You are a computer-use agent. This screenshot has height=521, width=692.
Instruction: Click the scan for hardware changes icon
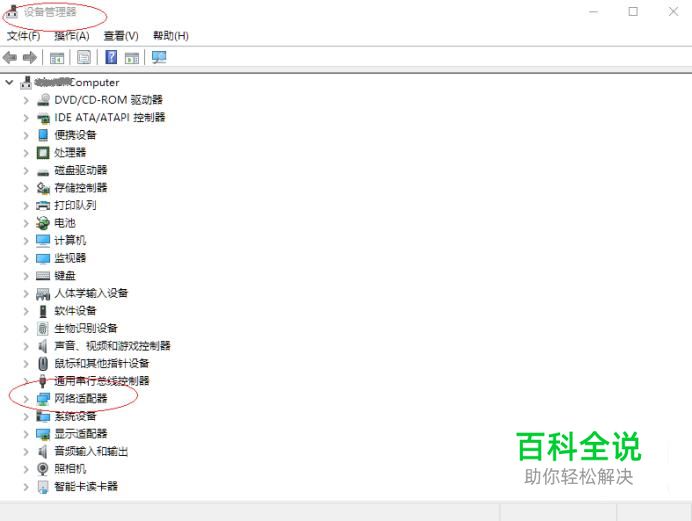[x=159, y=57]
